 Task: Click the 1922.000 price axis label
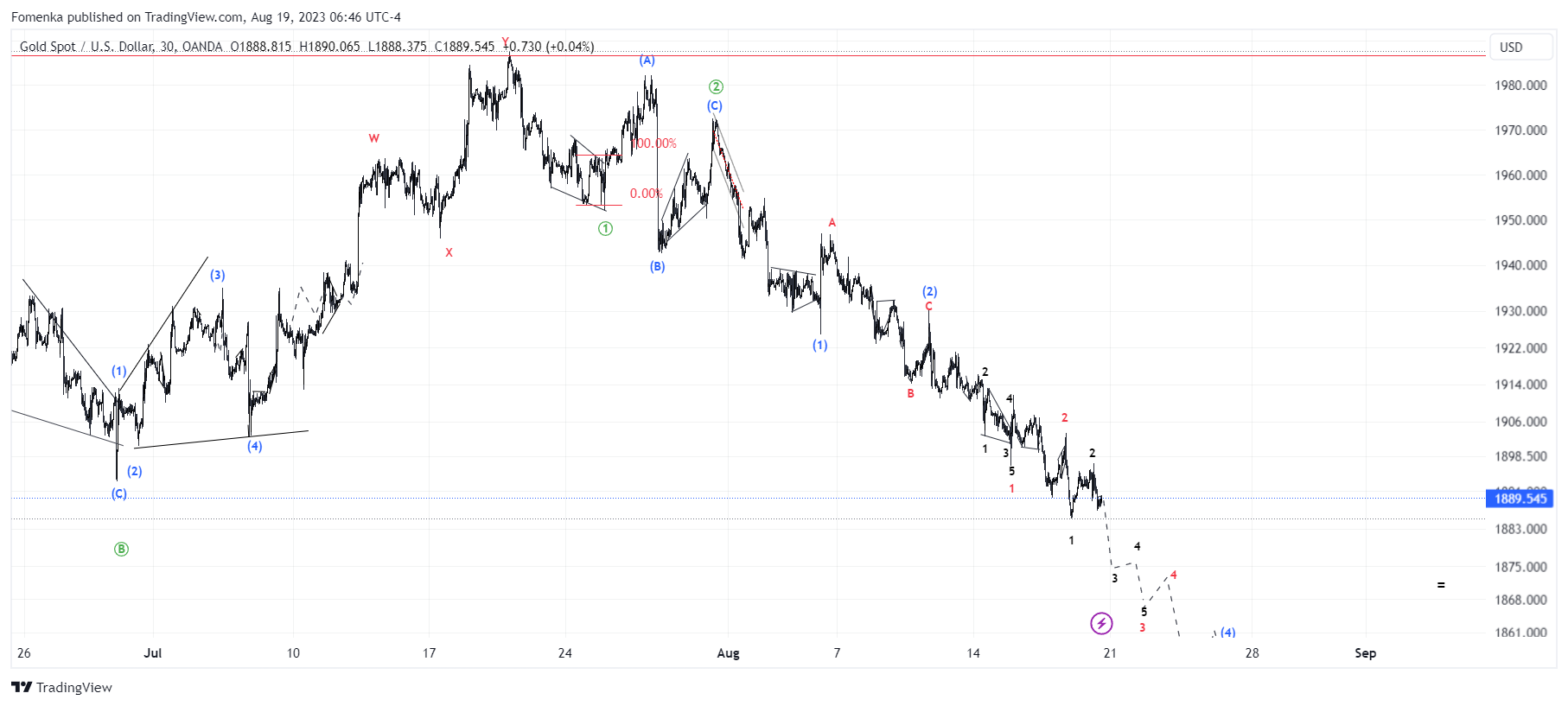coord(1521,348)
